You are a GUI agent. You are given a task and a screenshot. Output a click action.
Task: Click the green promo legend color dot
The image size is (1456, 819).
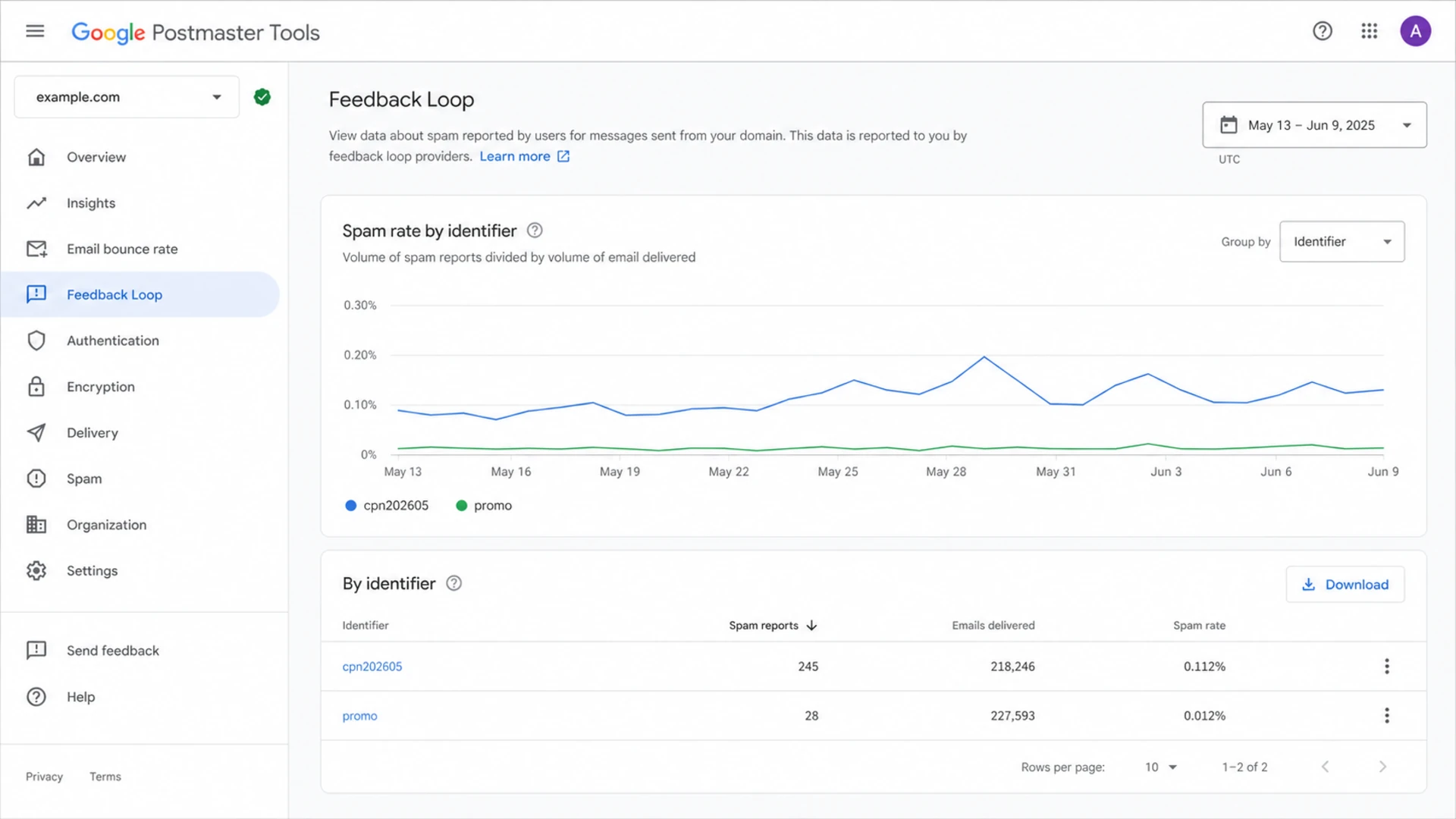461,506
